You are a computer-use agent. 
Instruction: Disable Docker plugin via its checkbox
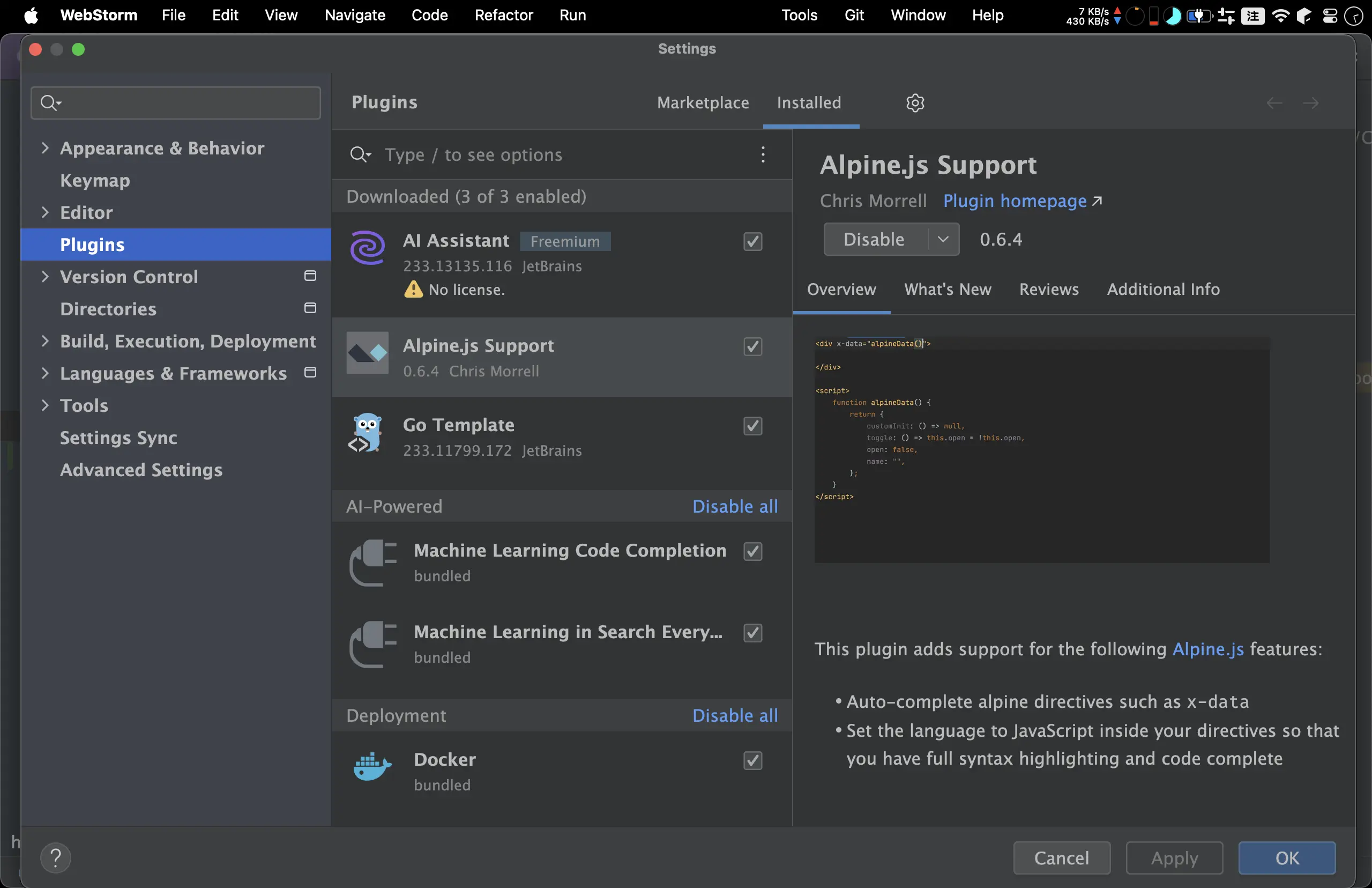(x=752, y=760)
